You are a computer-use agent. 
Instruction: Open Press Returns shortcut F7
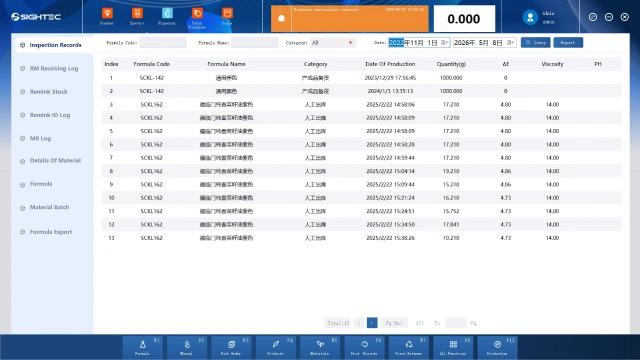tap(409, 347)
